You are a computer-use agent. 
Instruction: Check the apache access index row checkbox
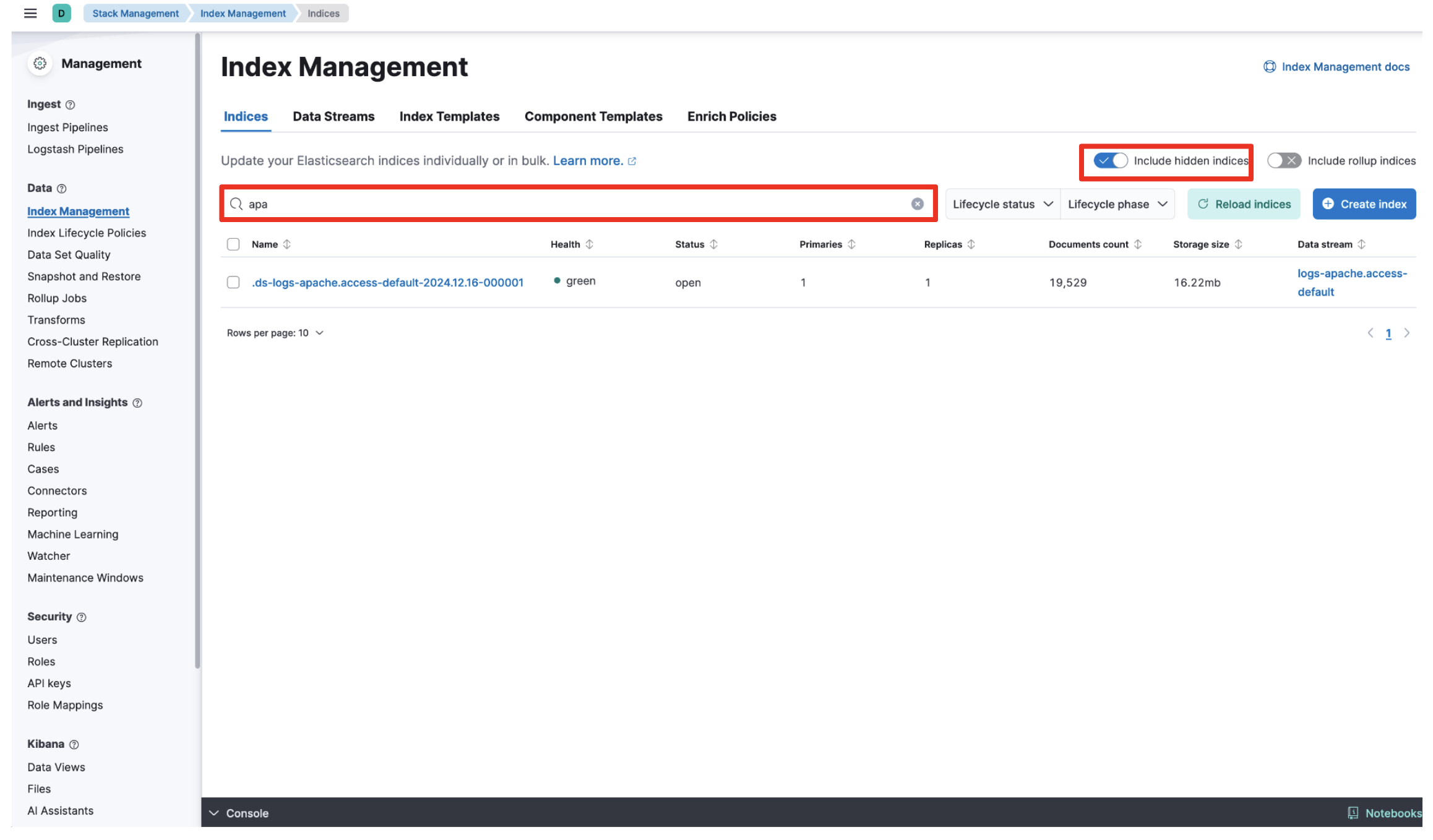233,283
